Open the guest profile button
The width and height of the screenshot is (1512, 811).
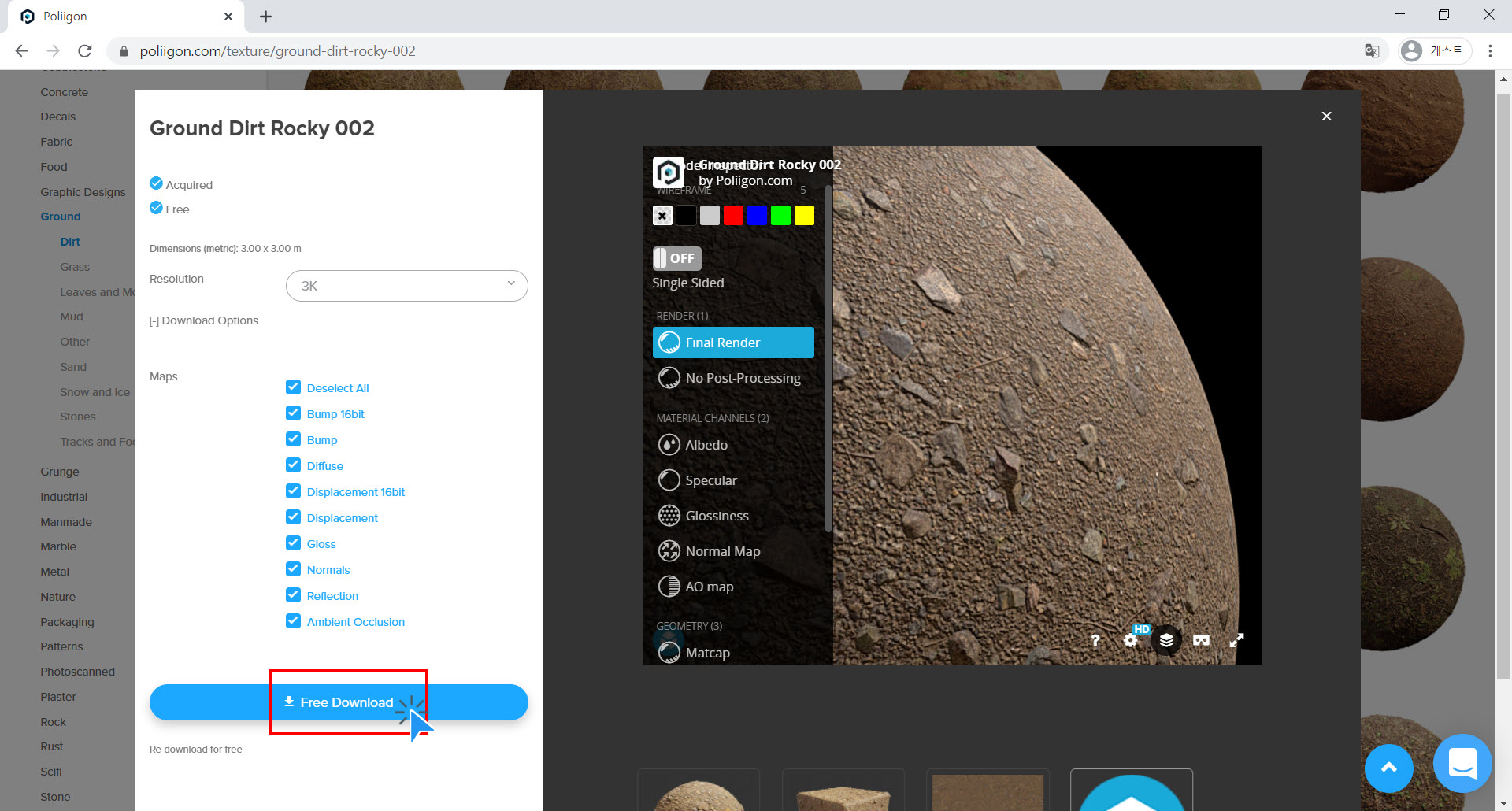pyautogui.click(x=1435, y=51)
